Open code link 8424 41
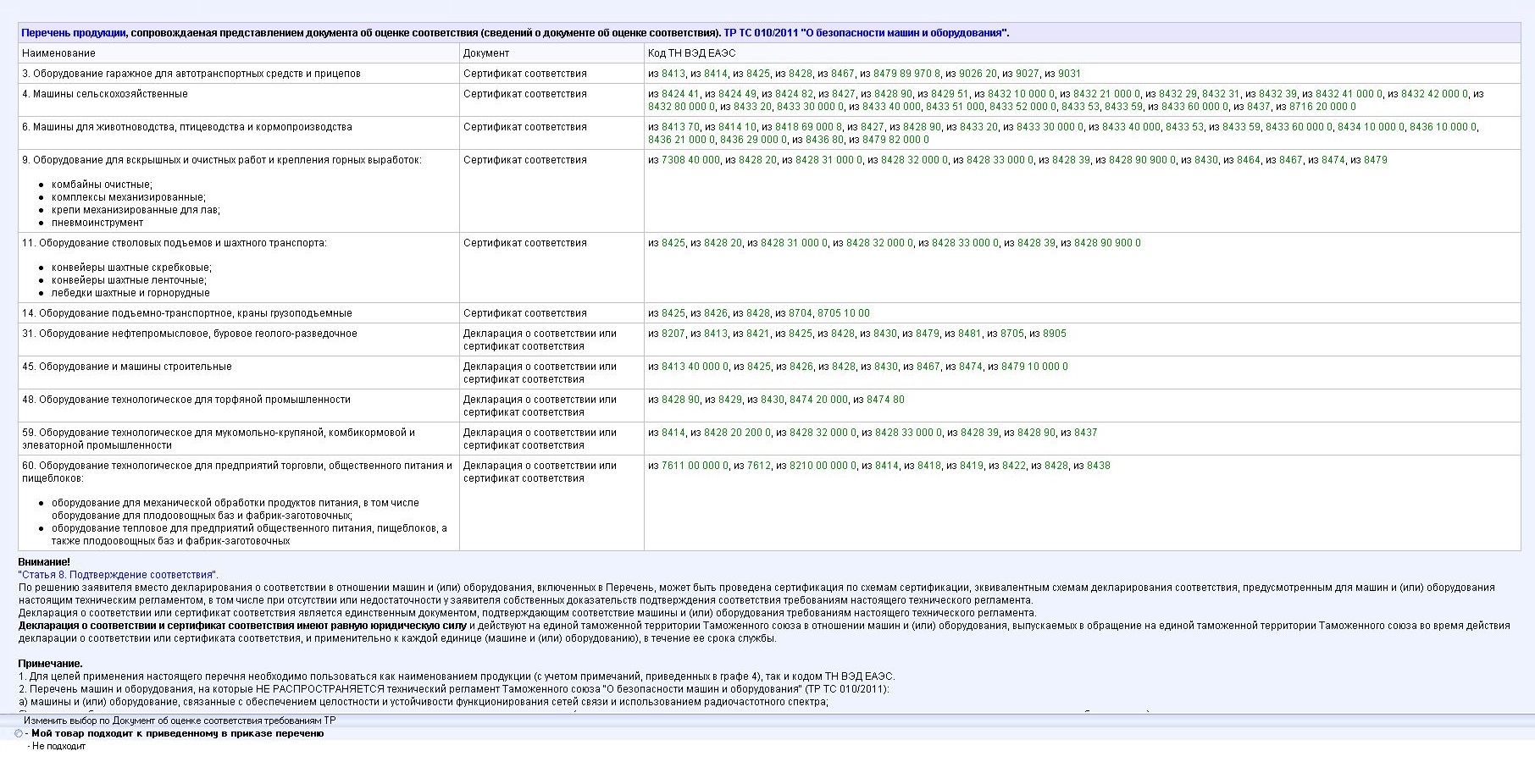This screenshot has height=784, width=1535. pos(680,94)
